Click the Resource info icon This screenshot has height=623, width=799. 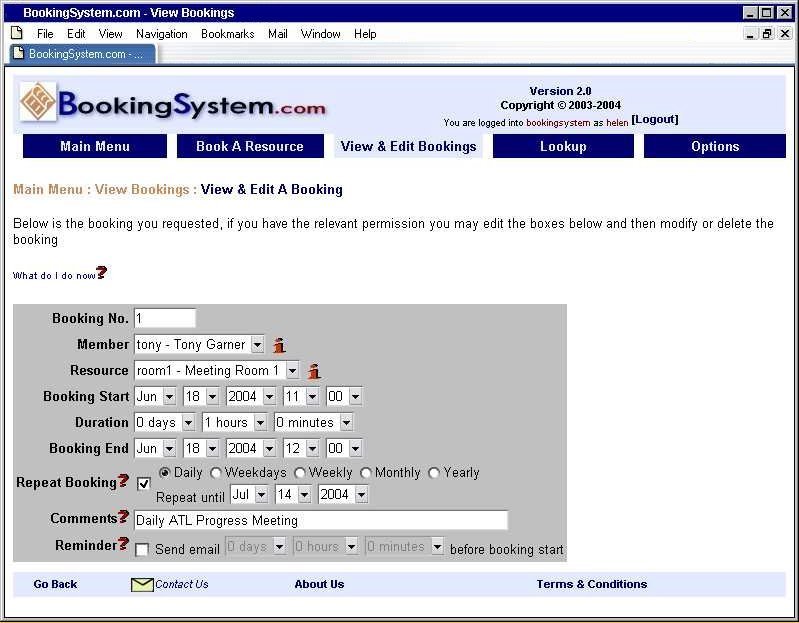click(314, 371)
